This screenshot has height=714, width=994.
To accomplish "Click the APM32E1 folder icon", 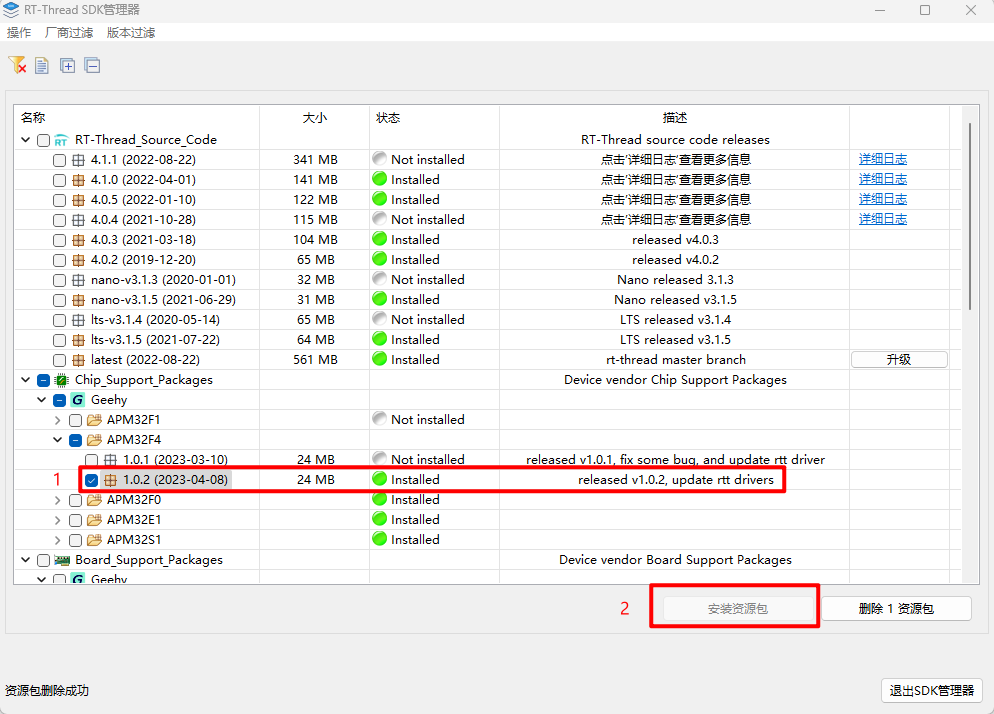I will (x=94, y=520).
